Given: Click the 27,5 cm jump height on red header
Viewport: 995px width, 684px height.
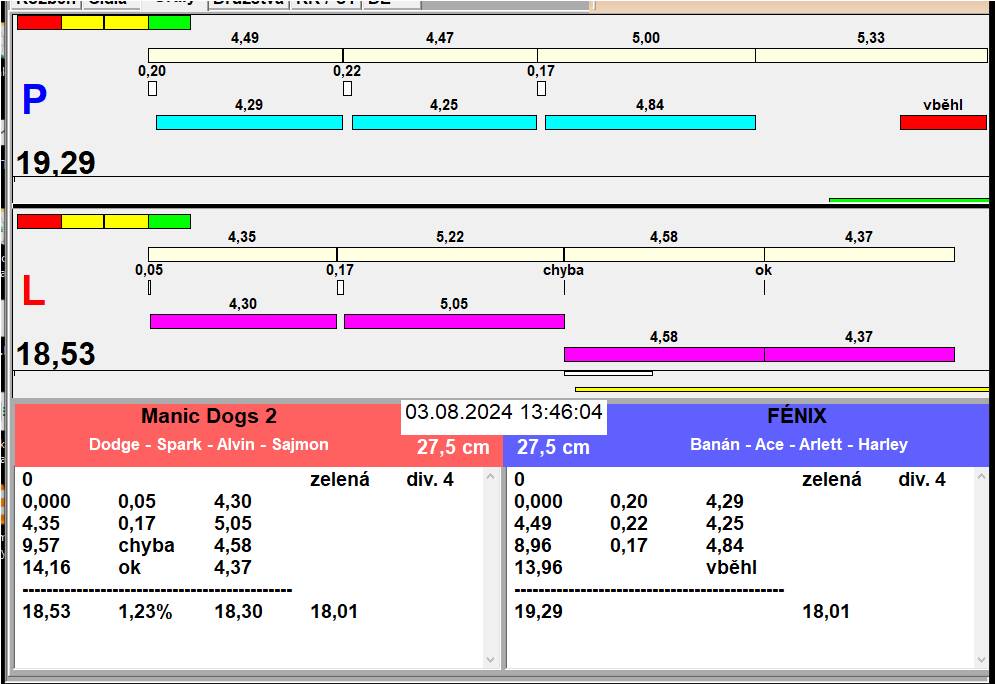Looking at the screenshot, I should [453, 447].
